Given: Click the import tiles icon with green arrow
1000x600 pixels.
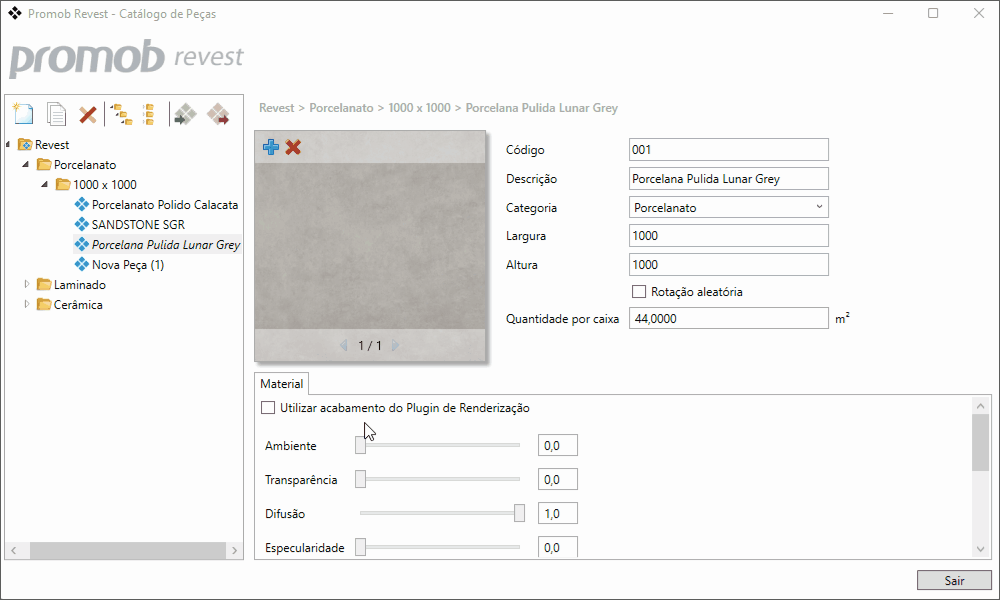Looking at the screenshot, I should click(x=185, y=114).
